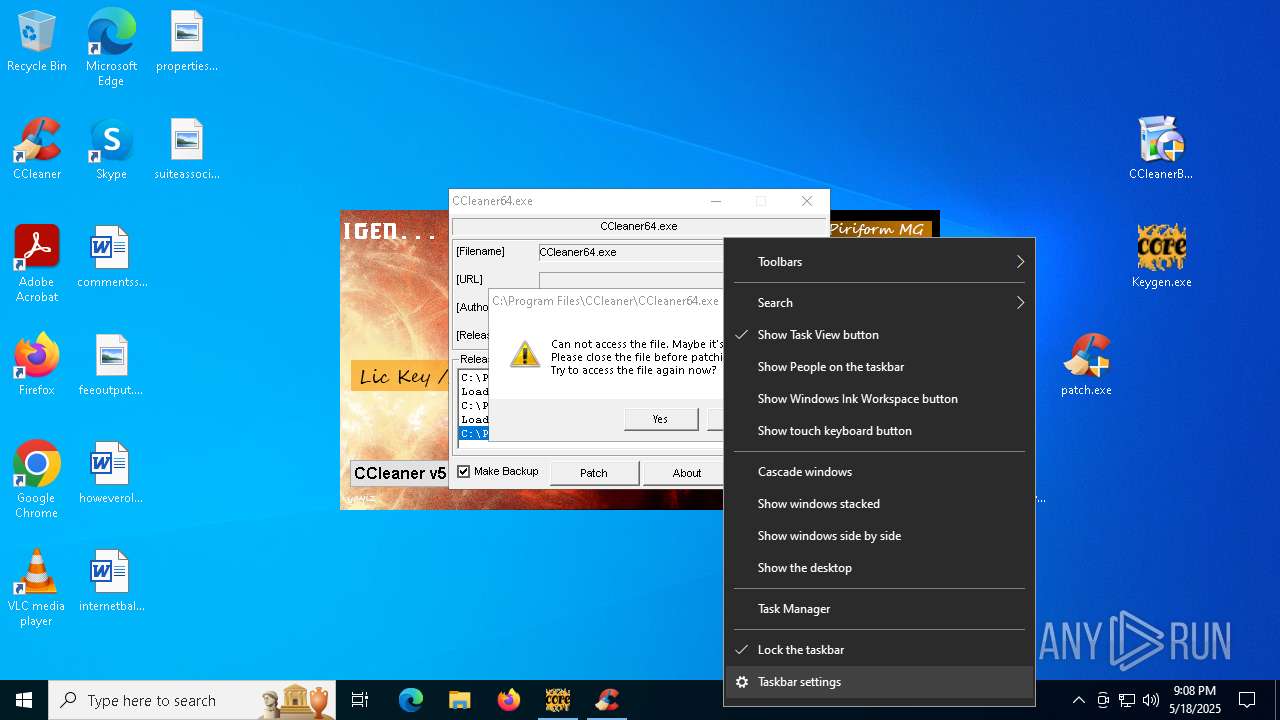Show hidden system tray icons
This screenshot has width=1280, height=720.
[1078, 700]
